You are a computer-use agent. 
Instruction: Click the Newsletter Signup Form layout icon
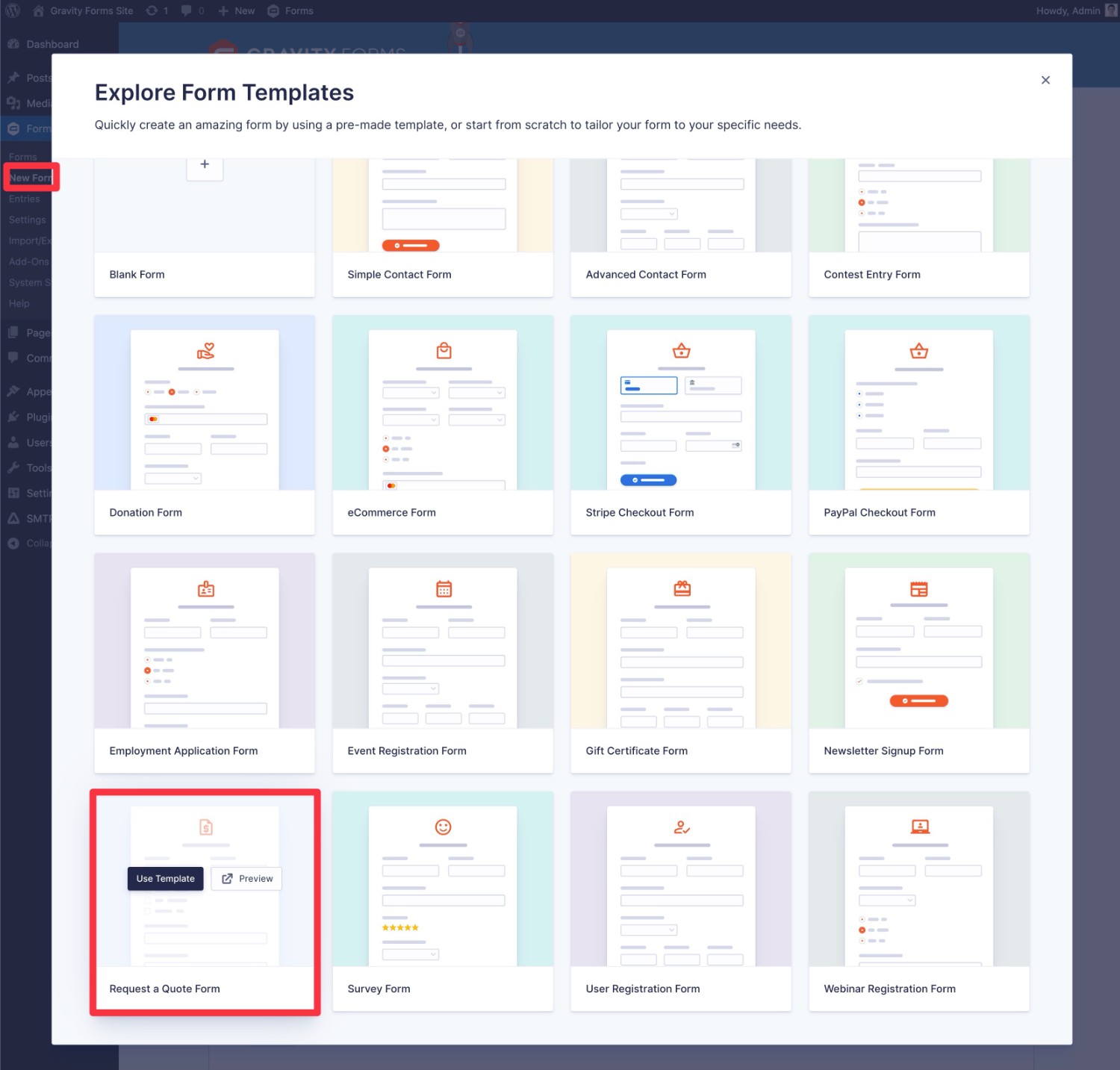point(919,588)
